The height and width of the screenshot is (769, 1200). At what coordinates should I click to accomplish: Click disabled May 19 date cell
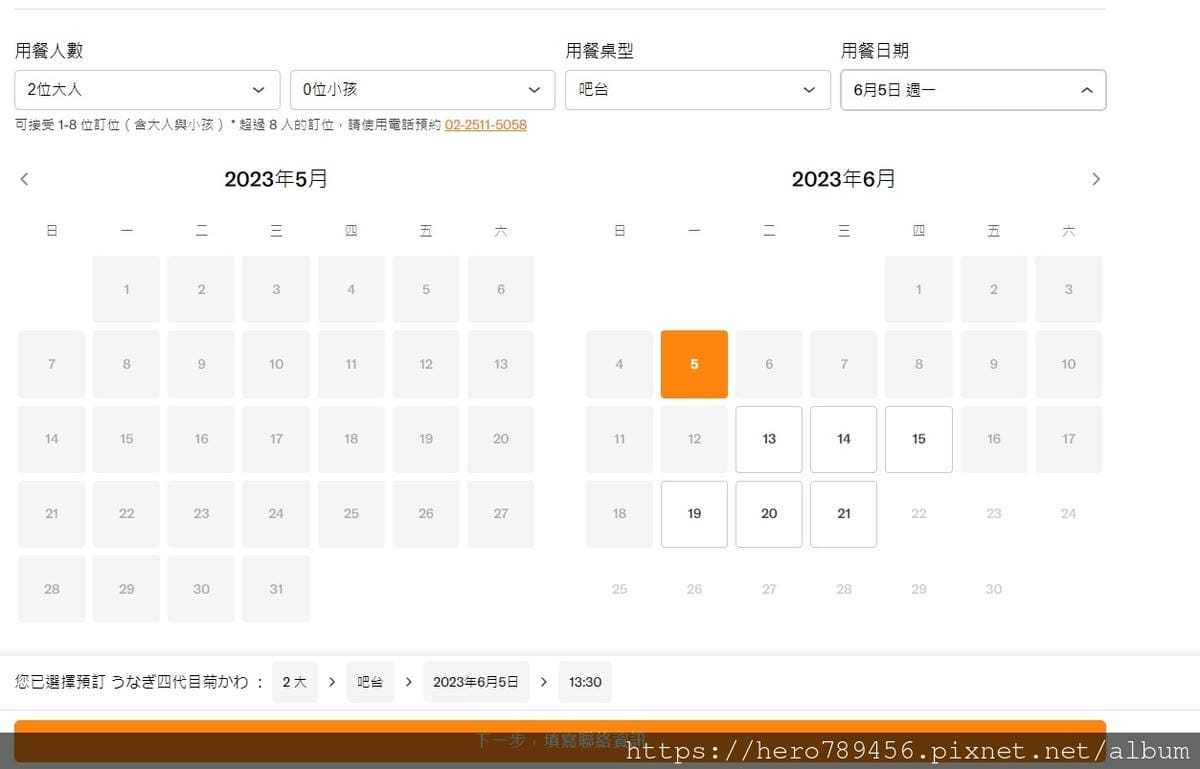426,439
